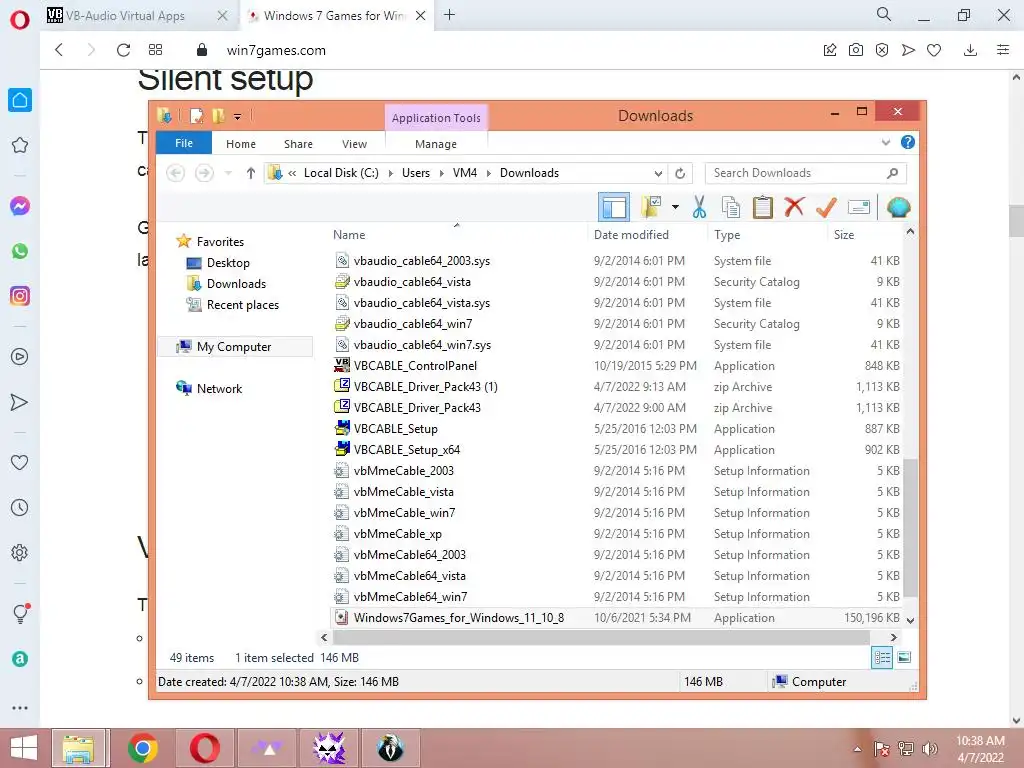Open the address bar history dropdown
The image size is (1024, 768).
click(658, 174)
